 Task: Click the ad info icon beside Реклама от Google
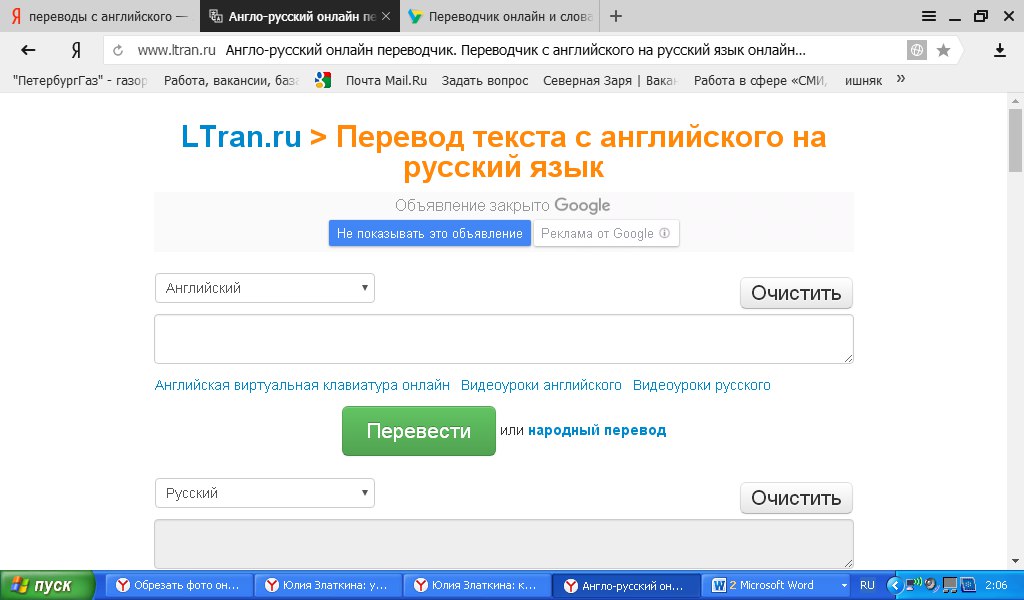pos(665,233)
